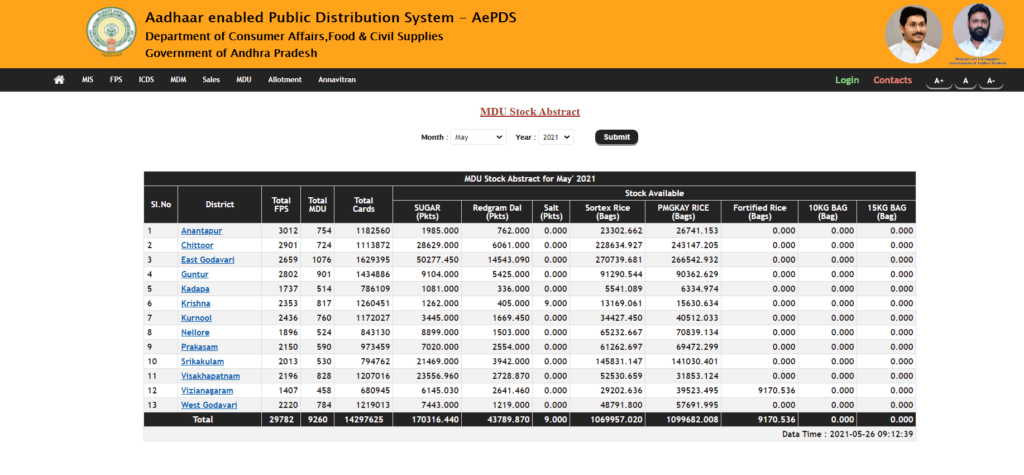Click the Data Time 2021-05-26 09:12:39 stamp
Screen dimensions: 1024x475
coord(847,434)
